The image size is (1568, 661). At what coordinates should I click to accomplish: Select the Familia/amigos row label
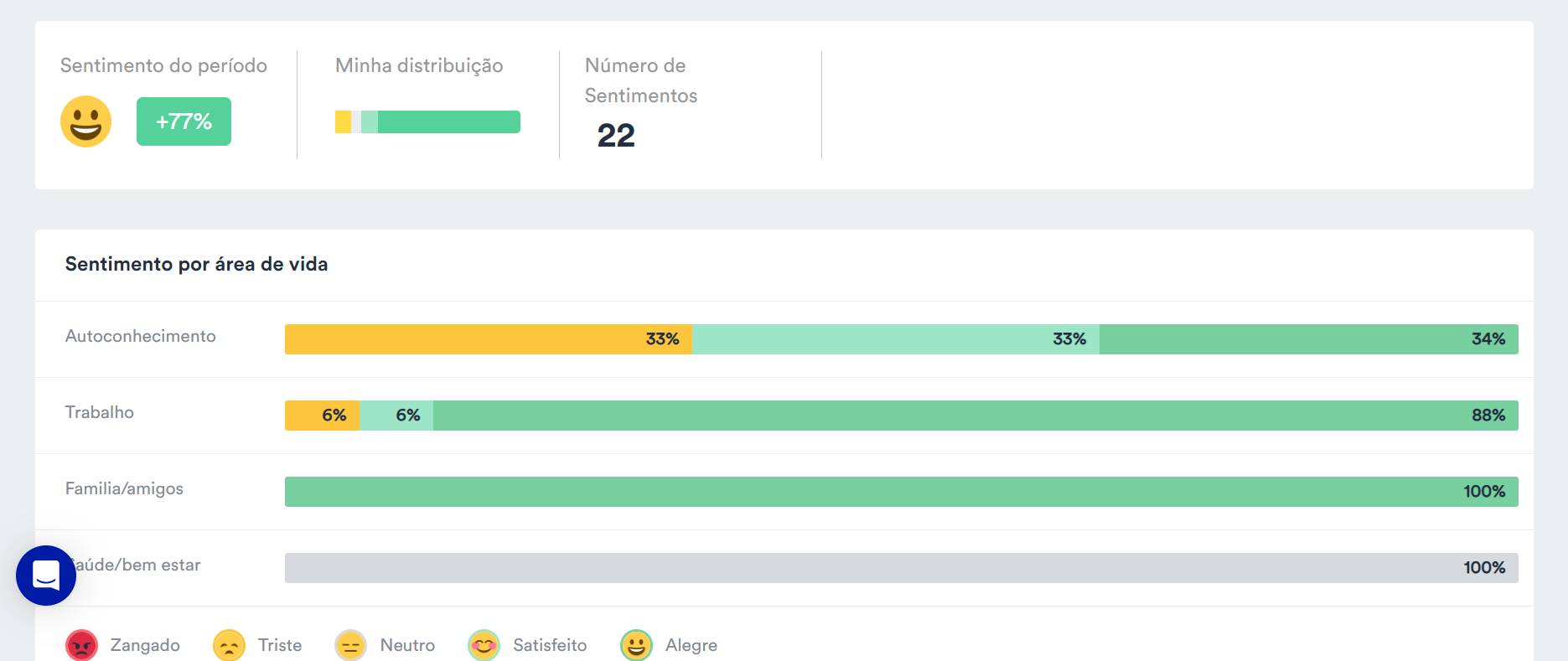(124, 488)
